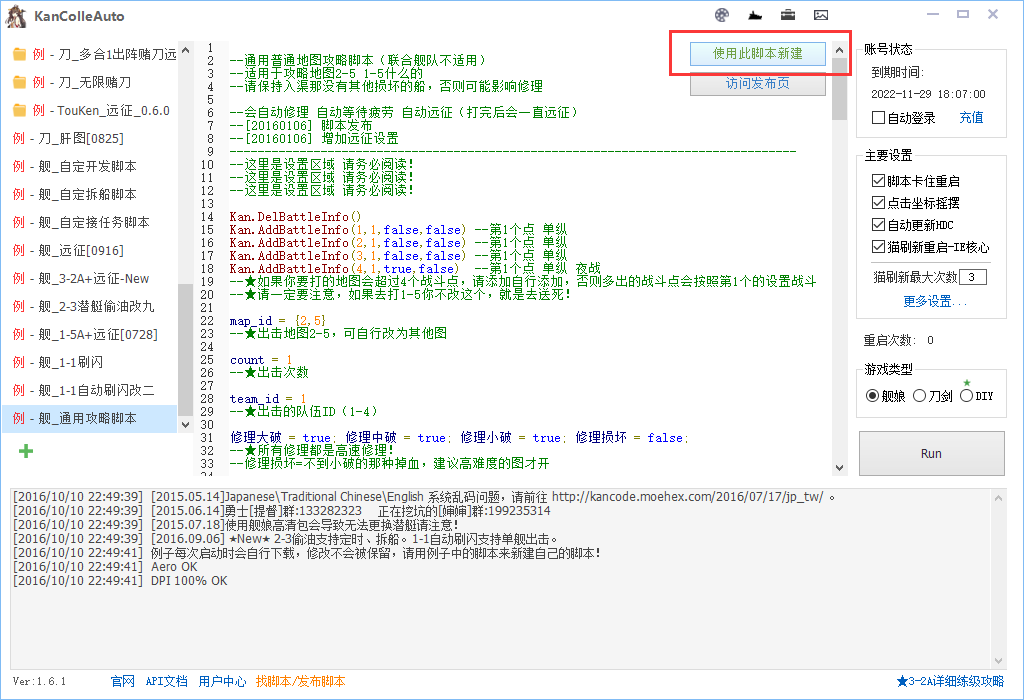
Task: Select 舰_1-1刷闪 script in list
Action: [89, 362]
